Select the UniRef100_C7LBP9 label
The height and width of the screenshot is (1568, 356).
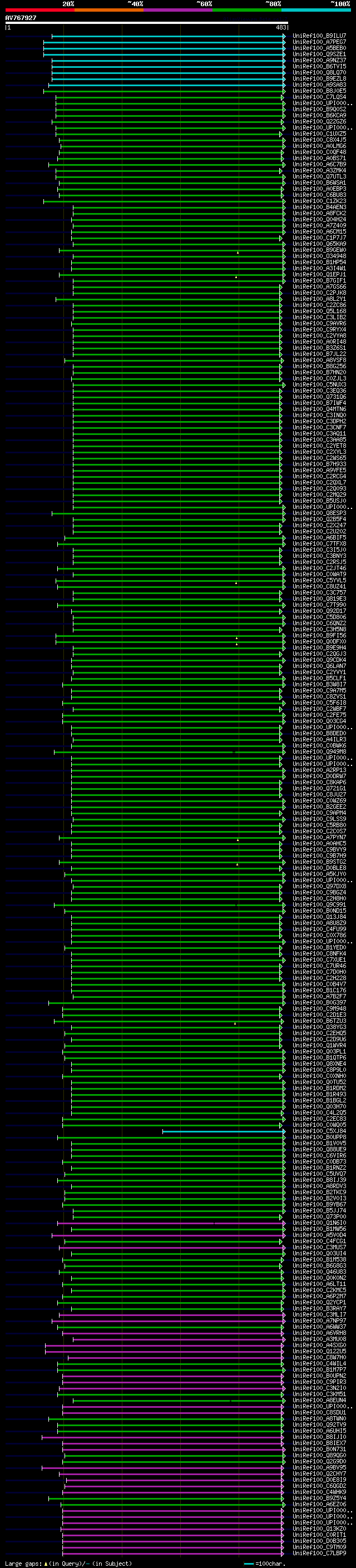(x=319, y=1553)
